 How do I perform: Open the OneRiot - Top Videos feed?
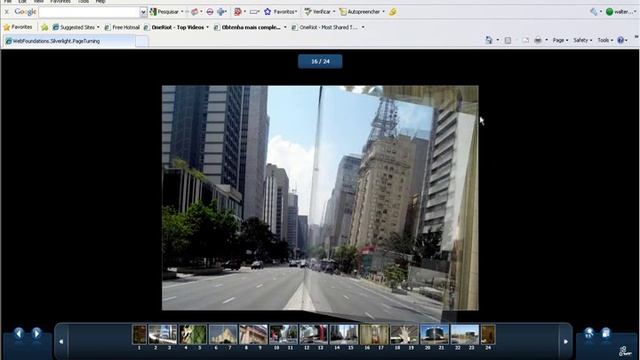(x=174, y=27)
